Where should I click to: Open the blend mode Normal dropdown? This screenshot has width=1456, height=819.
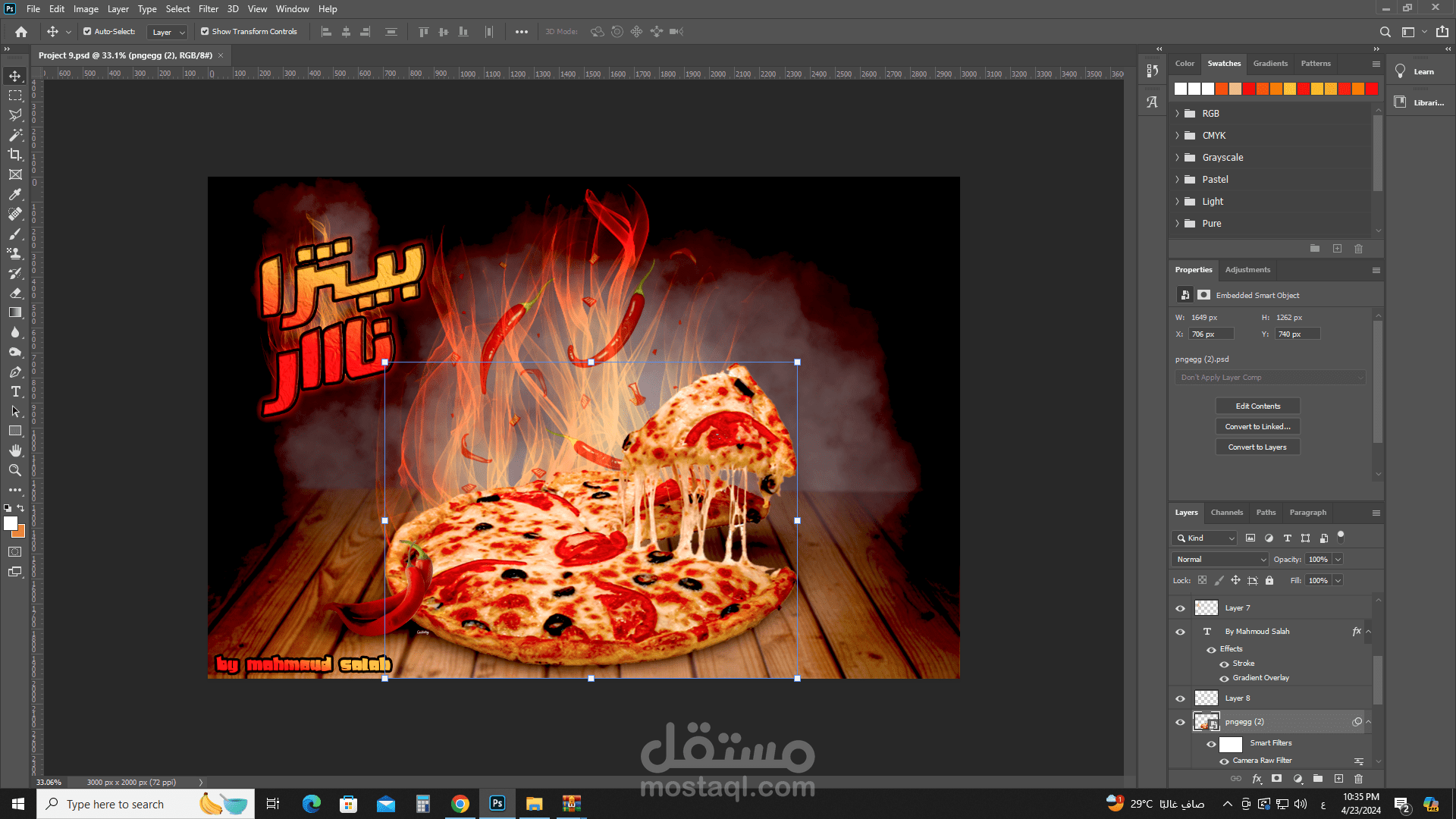(1219, 560)
